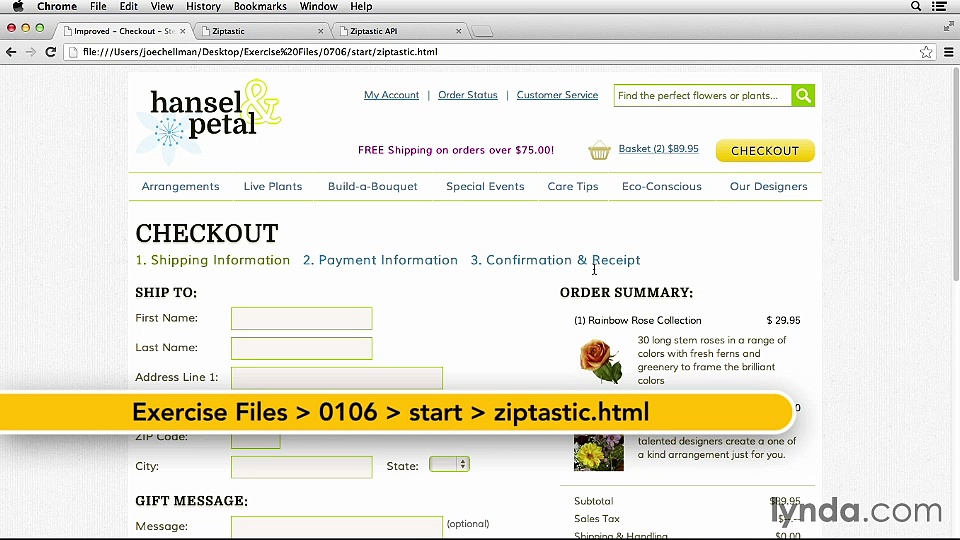Open the View menu

pos(162,6)
